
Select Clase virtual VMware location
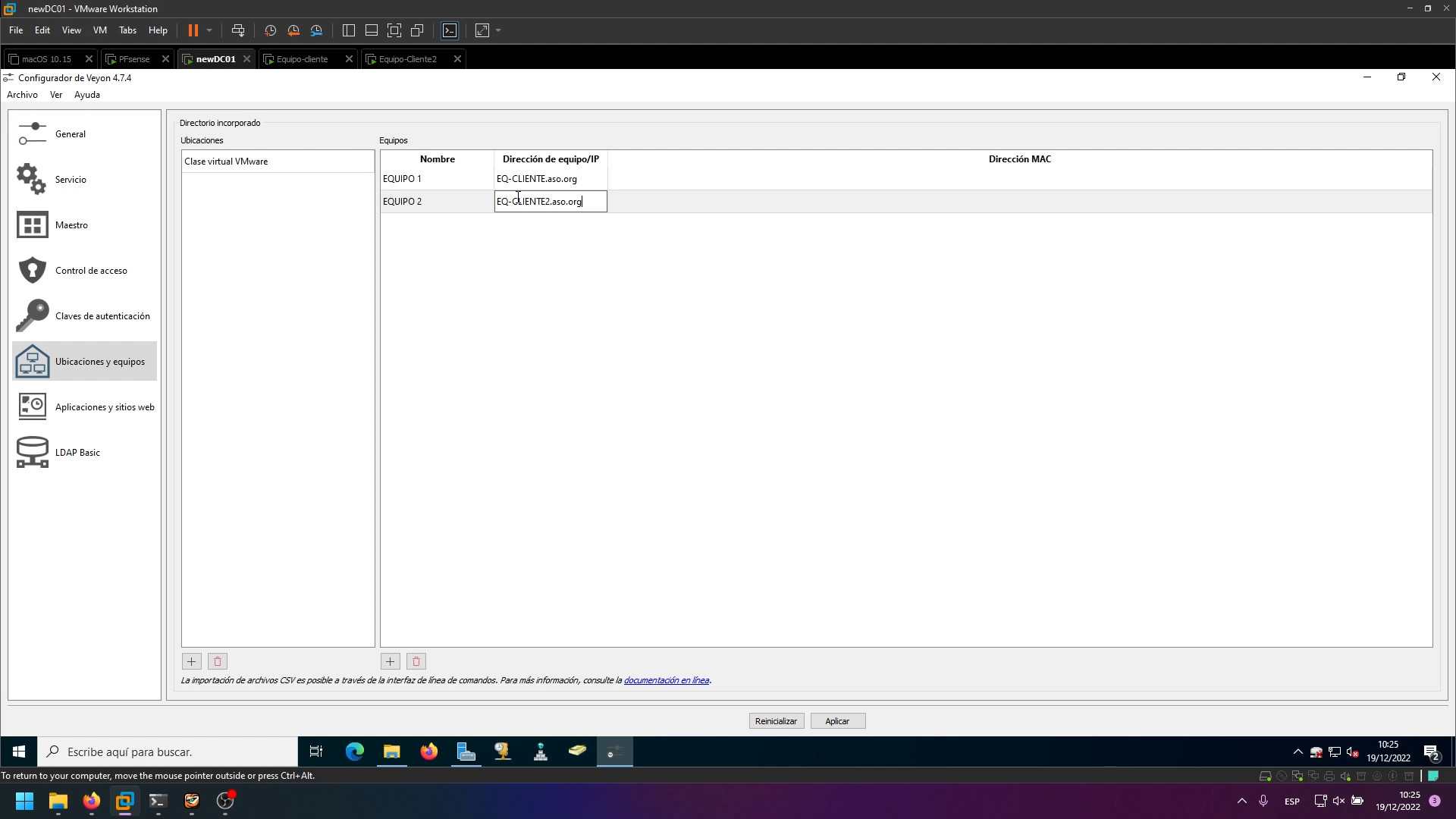226,162
